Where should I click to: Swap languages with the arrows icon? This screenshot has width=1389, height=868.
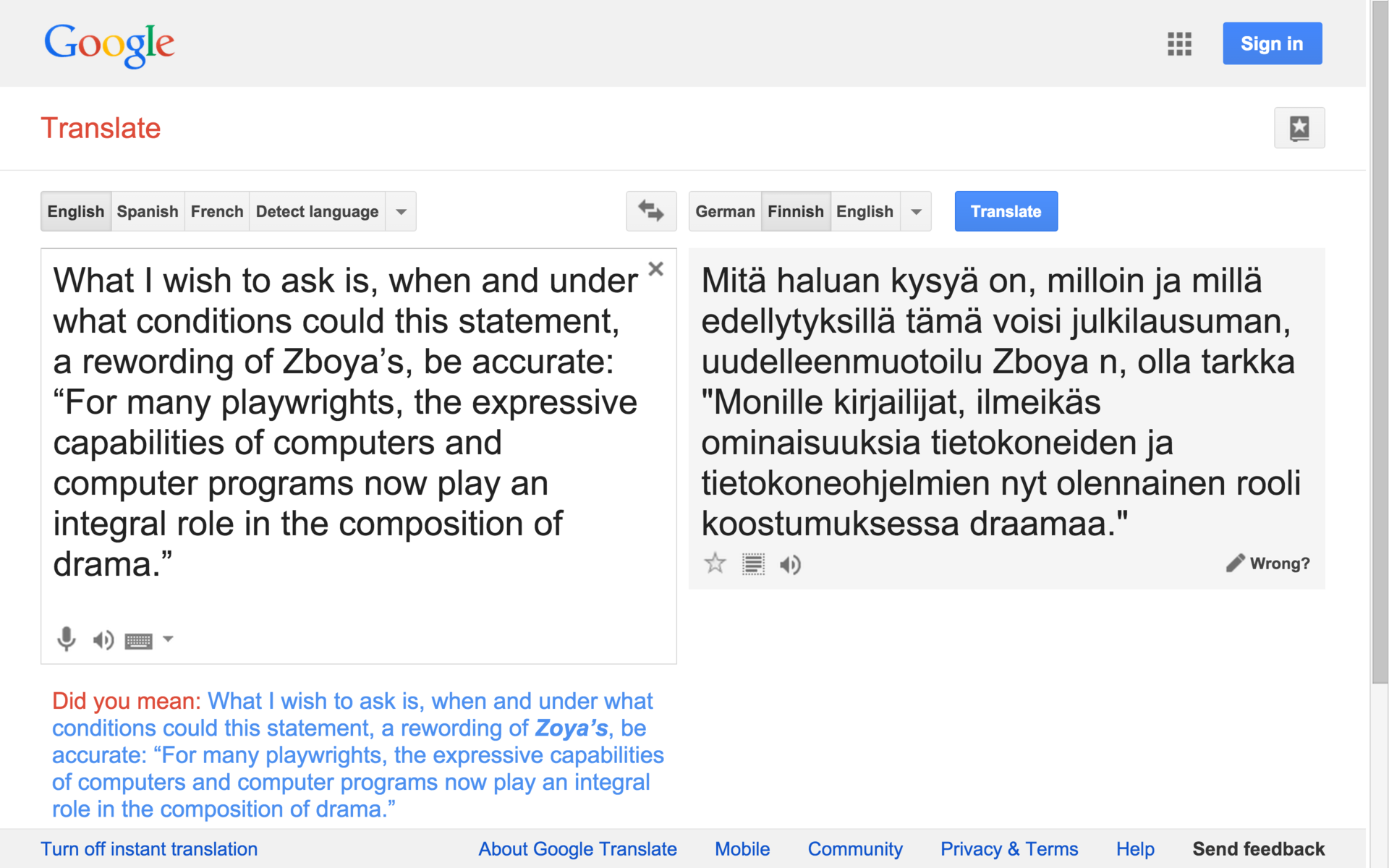[x=650, y=211]
